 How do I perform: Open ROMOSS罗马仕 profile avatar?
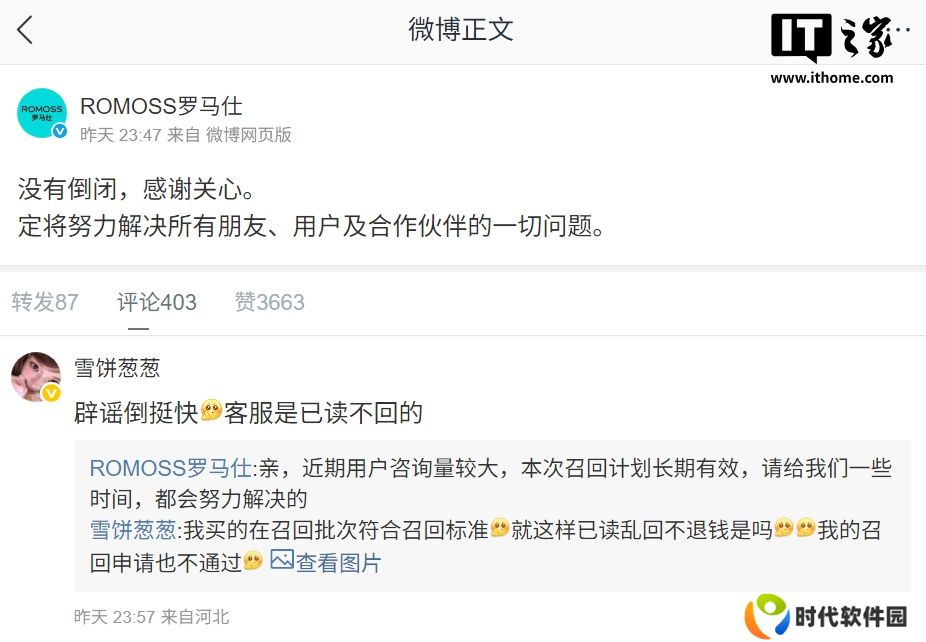(41, 113)
